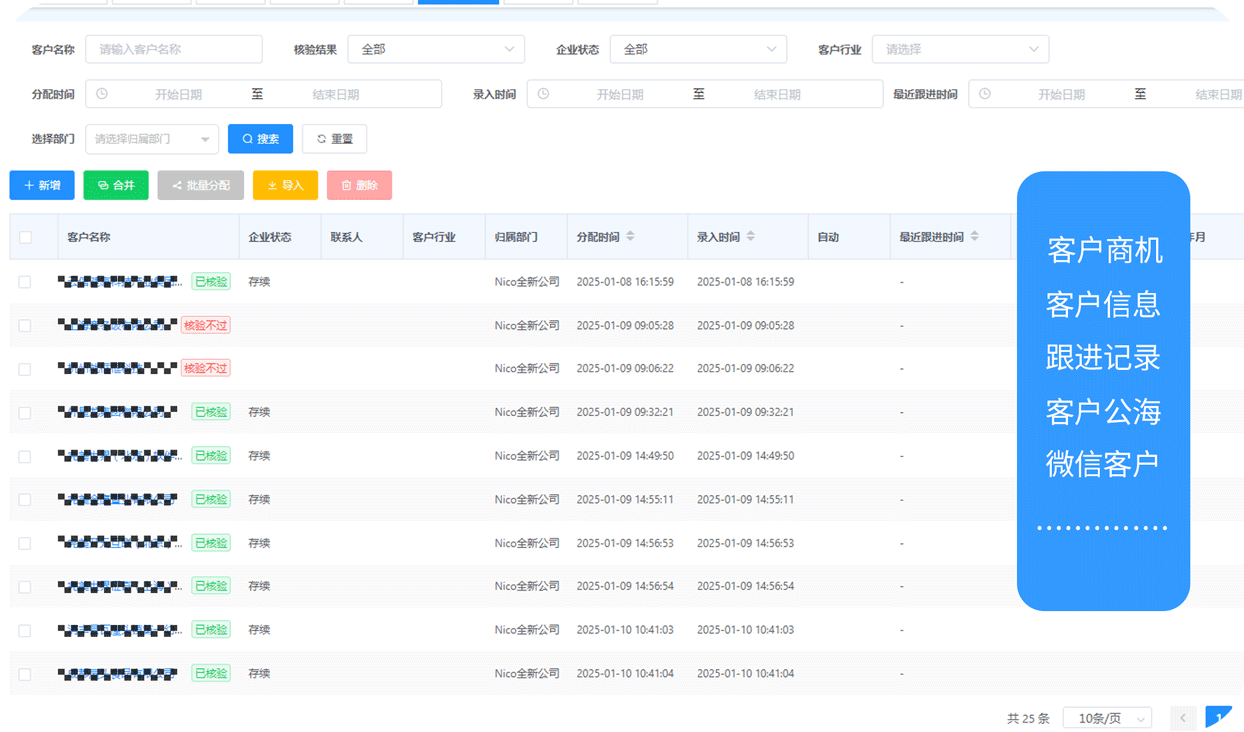
Task: Click the blue 搜索 search button
Action: click(260, 139)
